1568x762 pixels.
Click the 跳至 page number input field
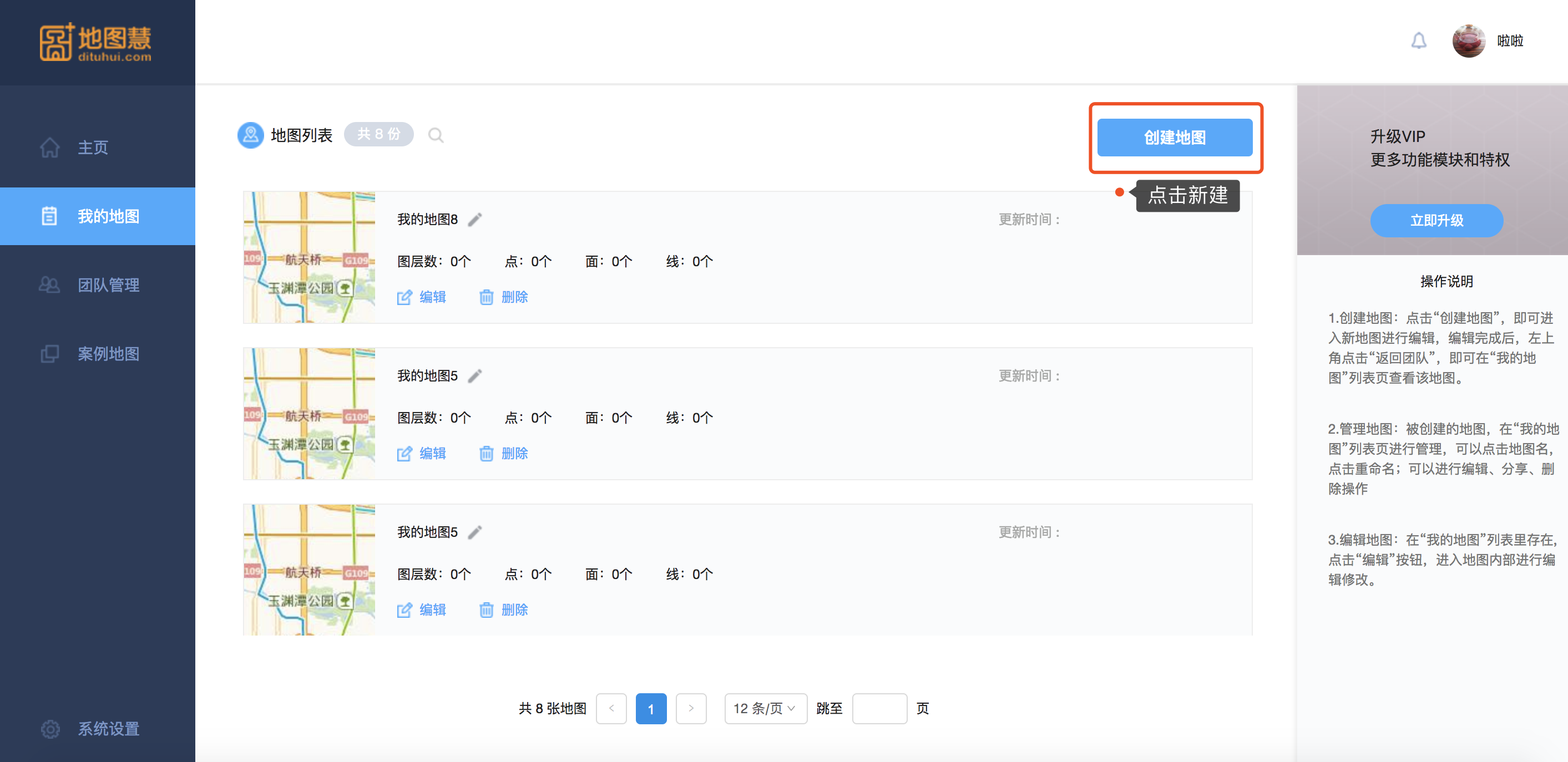point(879,708)
